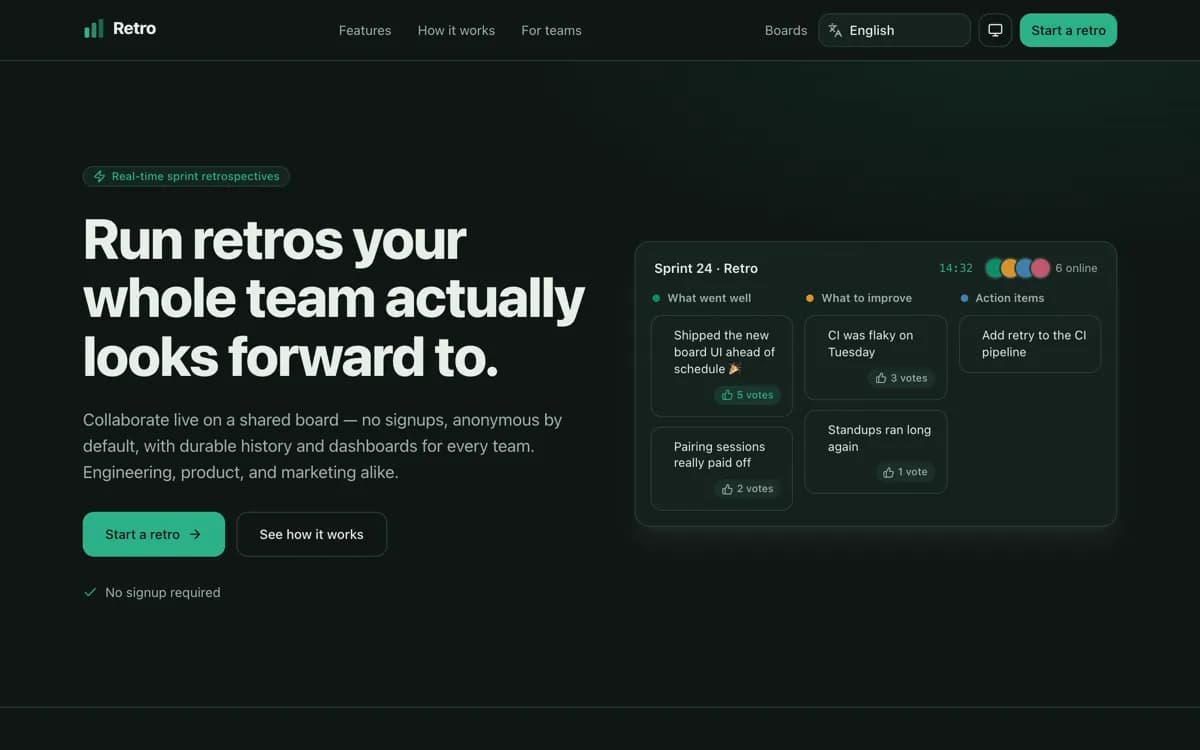Viewport: 1200px width, 750px height.
Task: Click the thumbs-up icon on the 2 votes chip
Action: pyautogui.click(x=727, y=489)
